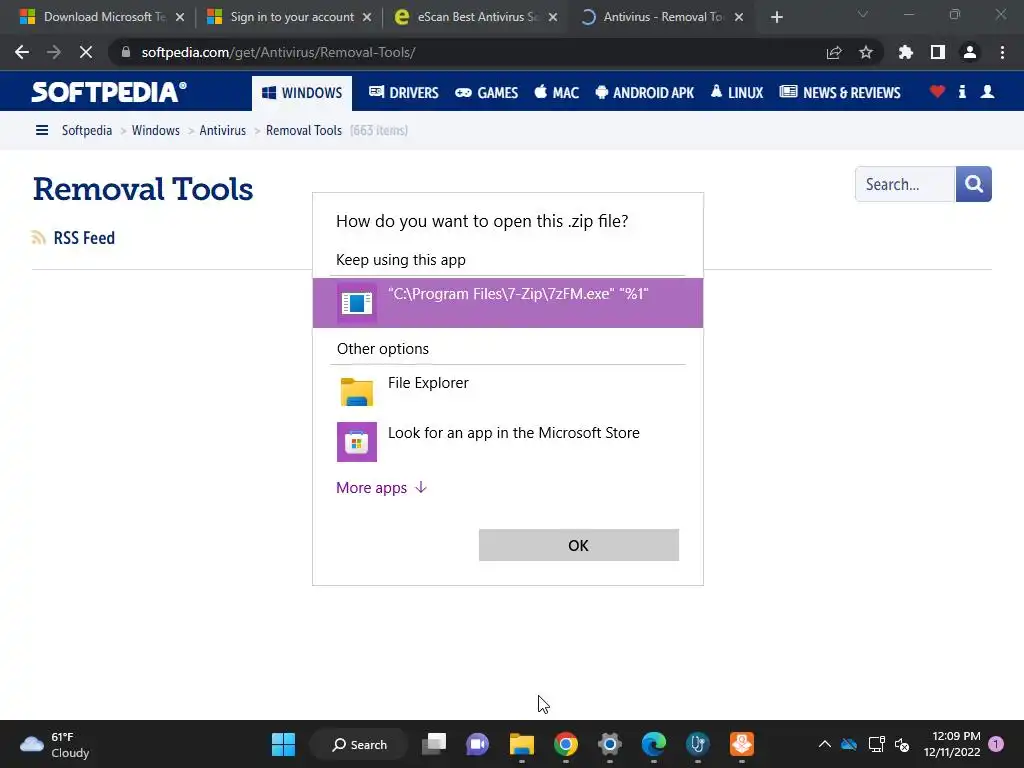Select the 7-Zip 7zFM.exe app option
The height and width of the screenshot is (768, 1024).
coord(508,303)
